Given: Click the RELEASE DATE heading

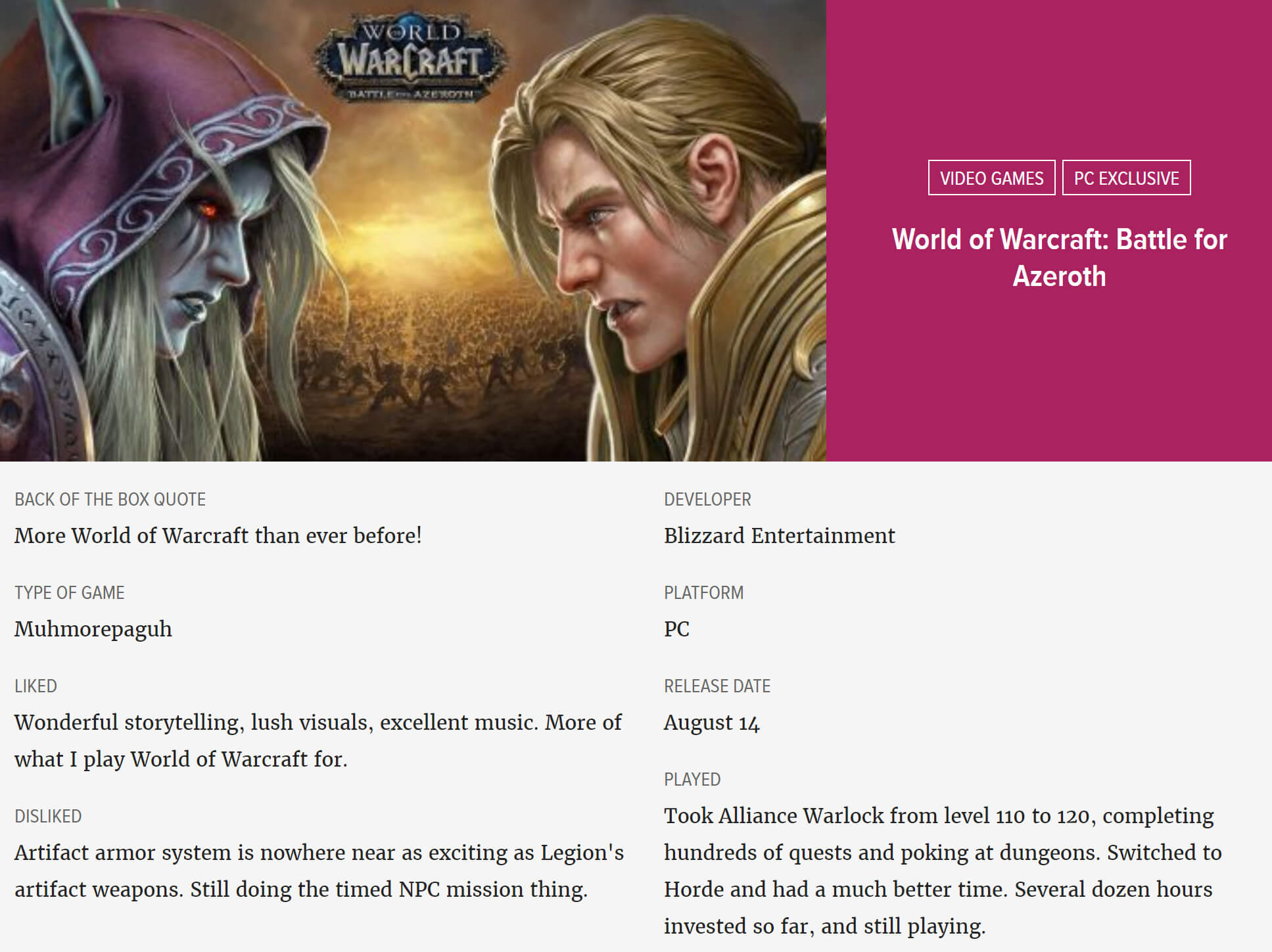Looking at the screenshot, I should [717, 686].
